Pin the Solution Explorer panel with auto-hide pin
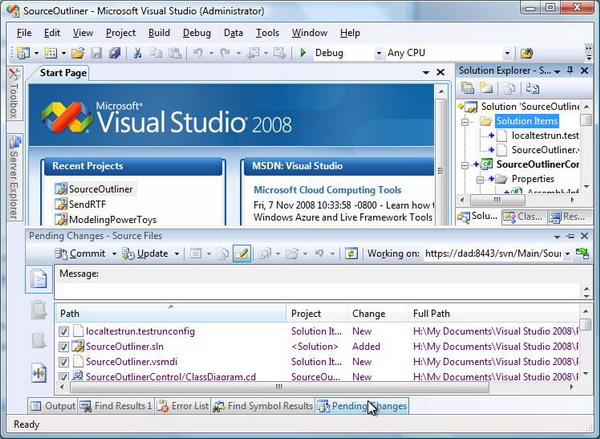This screenshot has width=600, height=439. click(570, 70)
